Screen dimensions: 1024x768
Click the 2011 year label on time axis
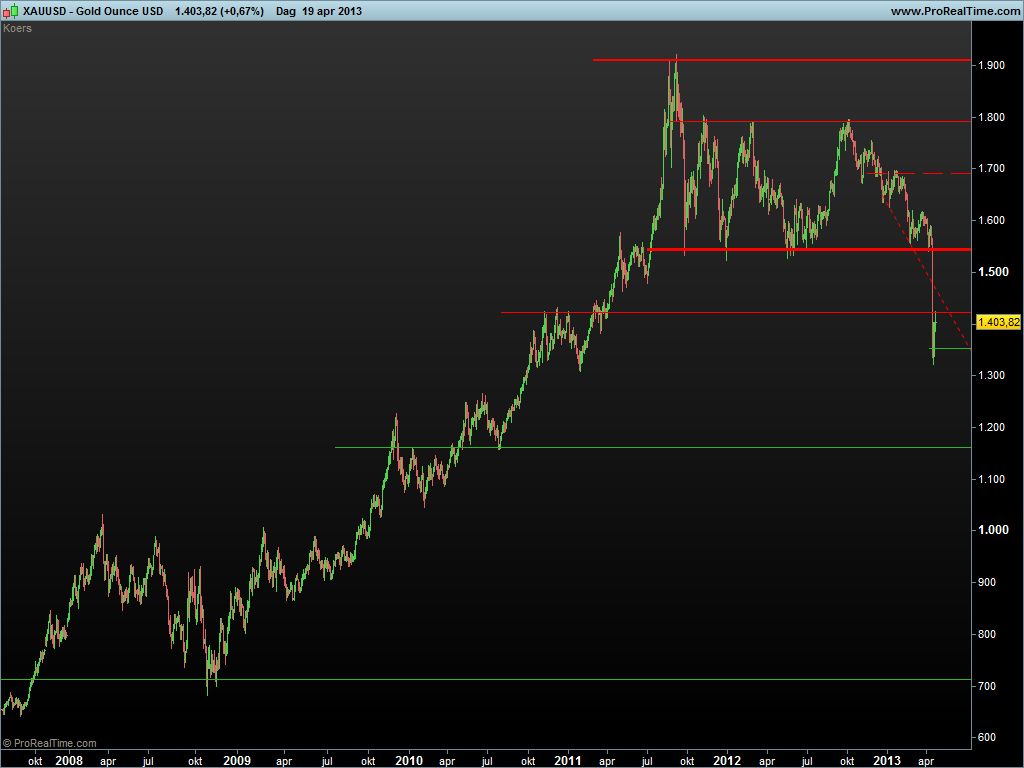coord(568,759)
